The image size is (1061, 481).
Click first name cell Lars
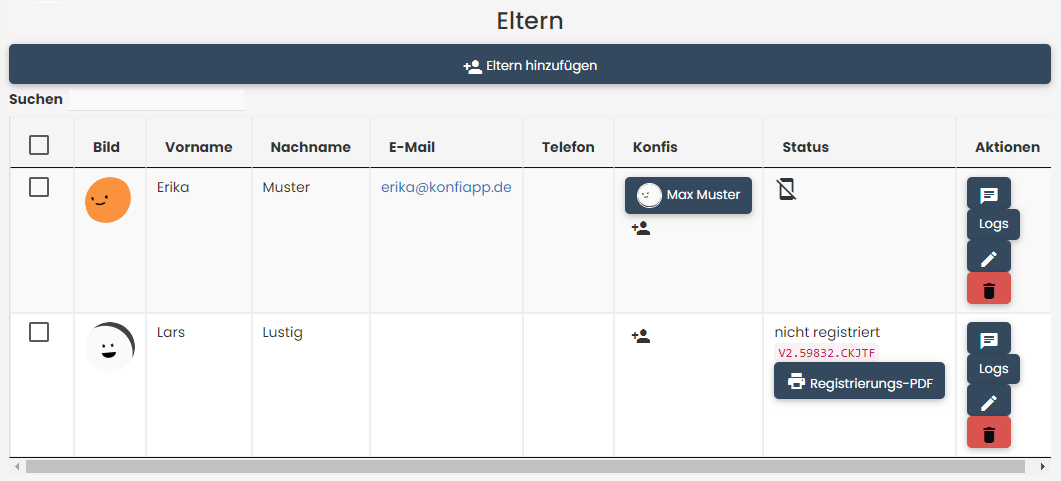[171, 332]
